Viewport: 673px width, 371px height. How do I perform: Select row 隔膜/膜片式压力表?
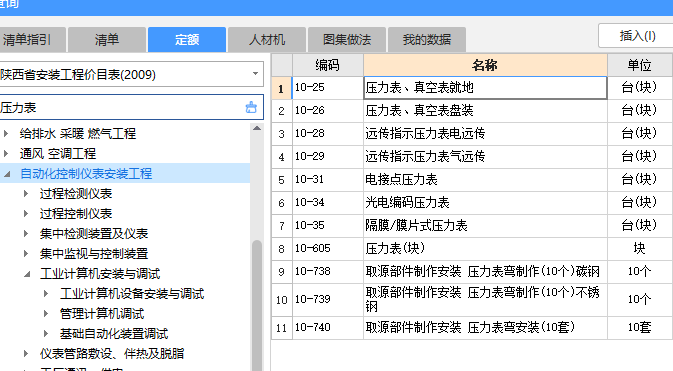[x=485, y=225]
